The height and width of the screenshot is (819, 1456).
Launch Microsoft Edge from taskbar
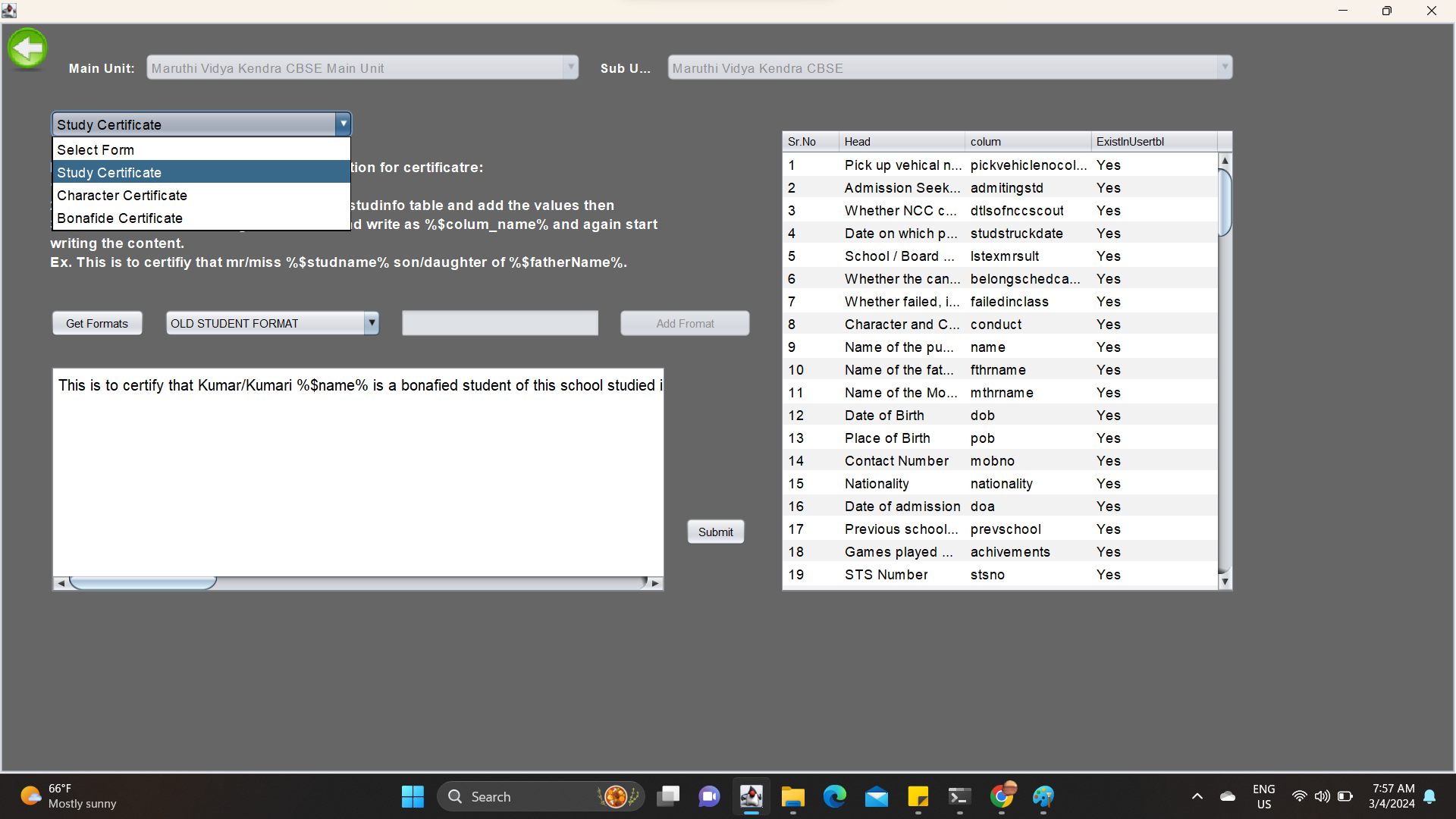tap(834, 796)
